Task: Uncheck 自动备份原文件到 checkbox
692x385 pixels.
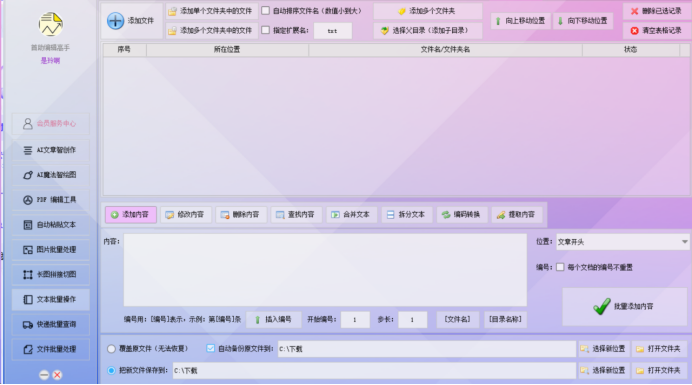Action: [x=211, y=348]
